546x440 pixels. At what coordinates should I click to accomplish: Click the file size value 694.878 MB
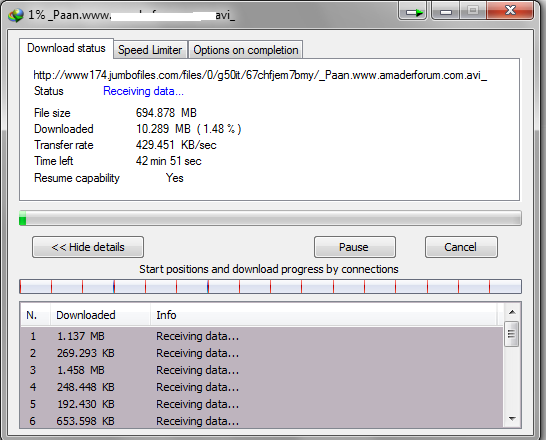pos(166,113)
